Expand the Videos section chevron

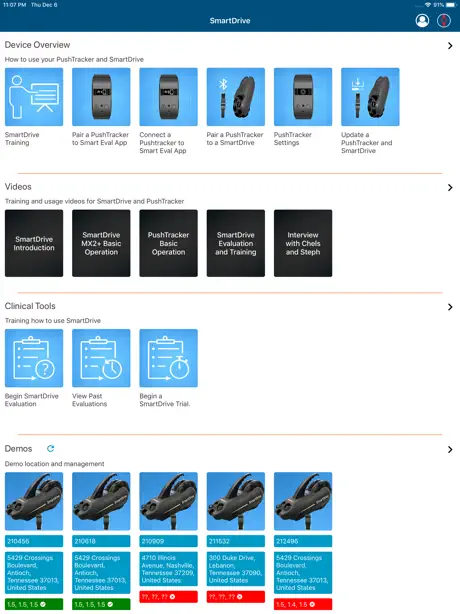pyautogui.click(x=450, y=188)
